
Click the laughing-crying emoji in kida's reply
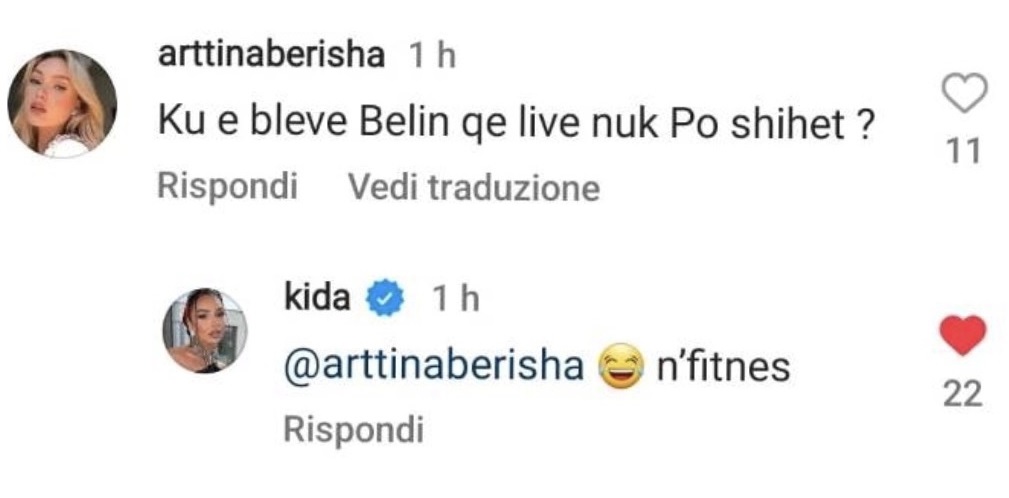tap(620, 366)
